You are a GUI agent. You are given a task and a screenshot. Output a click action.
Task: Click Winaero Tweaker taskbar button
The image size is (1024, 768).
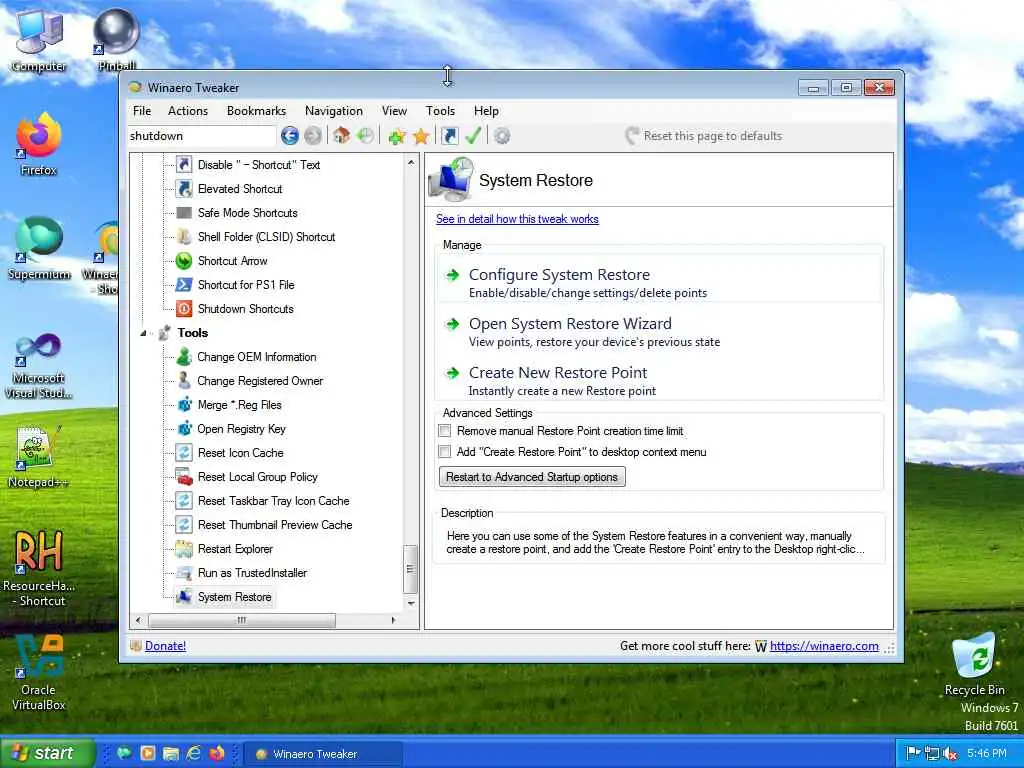click(x=323, y=754)
